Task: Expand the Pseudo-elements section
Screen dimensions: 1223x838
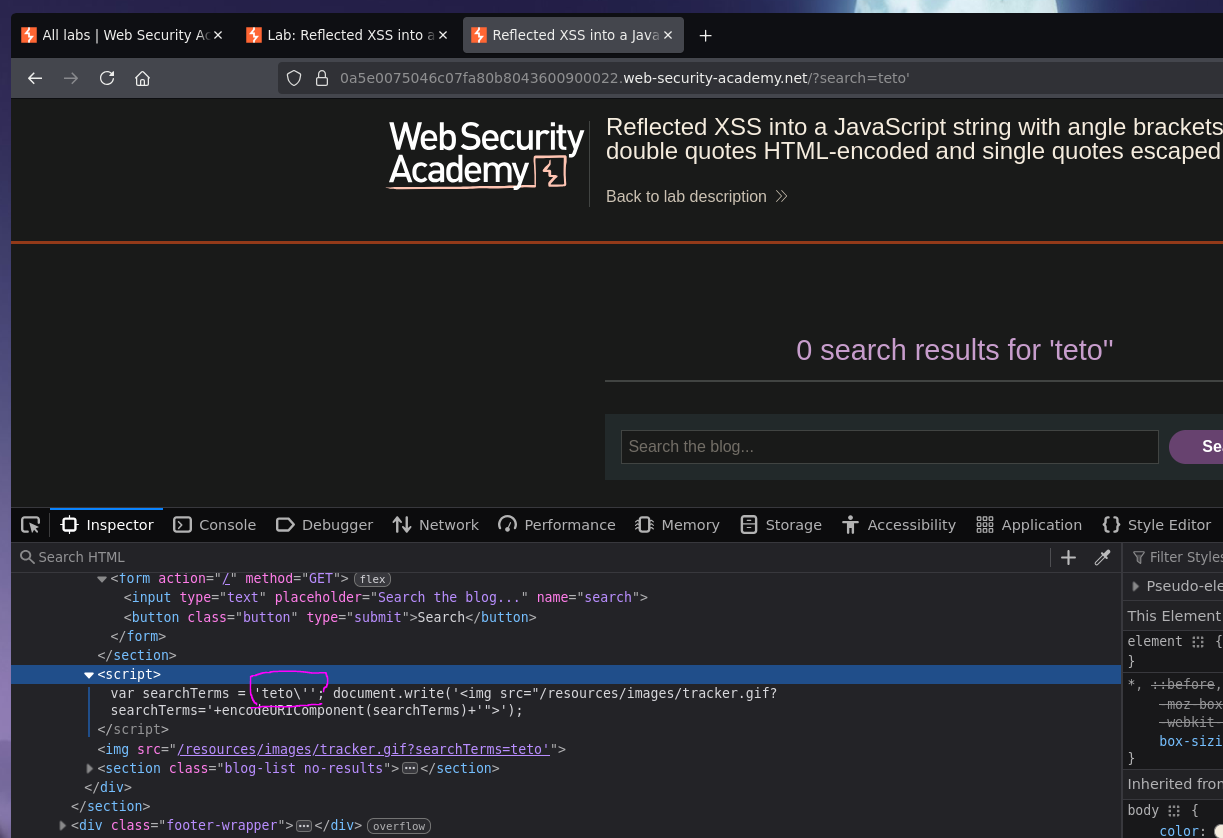Action: pyautogui.click(x=1135, y=586)
